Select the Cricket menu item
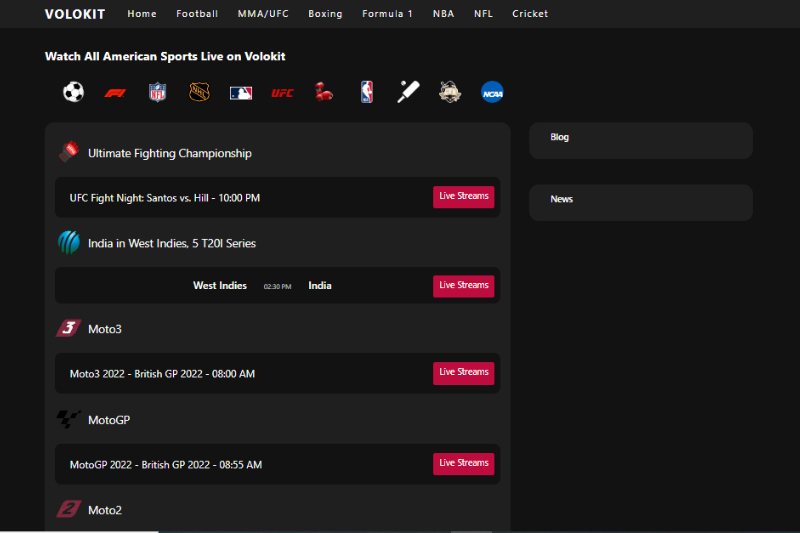 coord(530,14)
